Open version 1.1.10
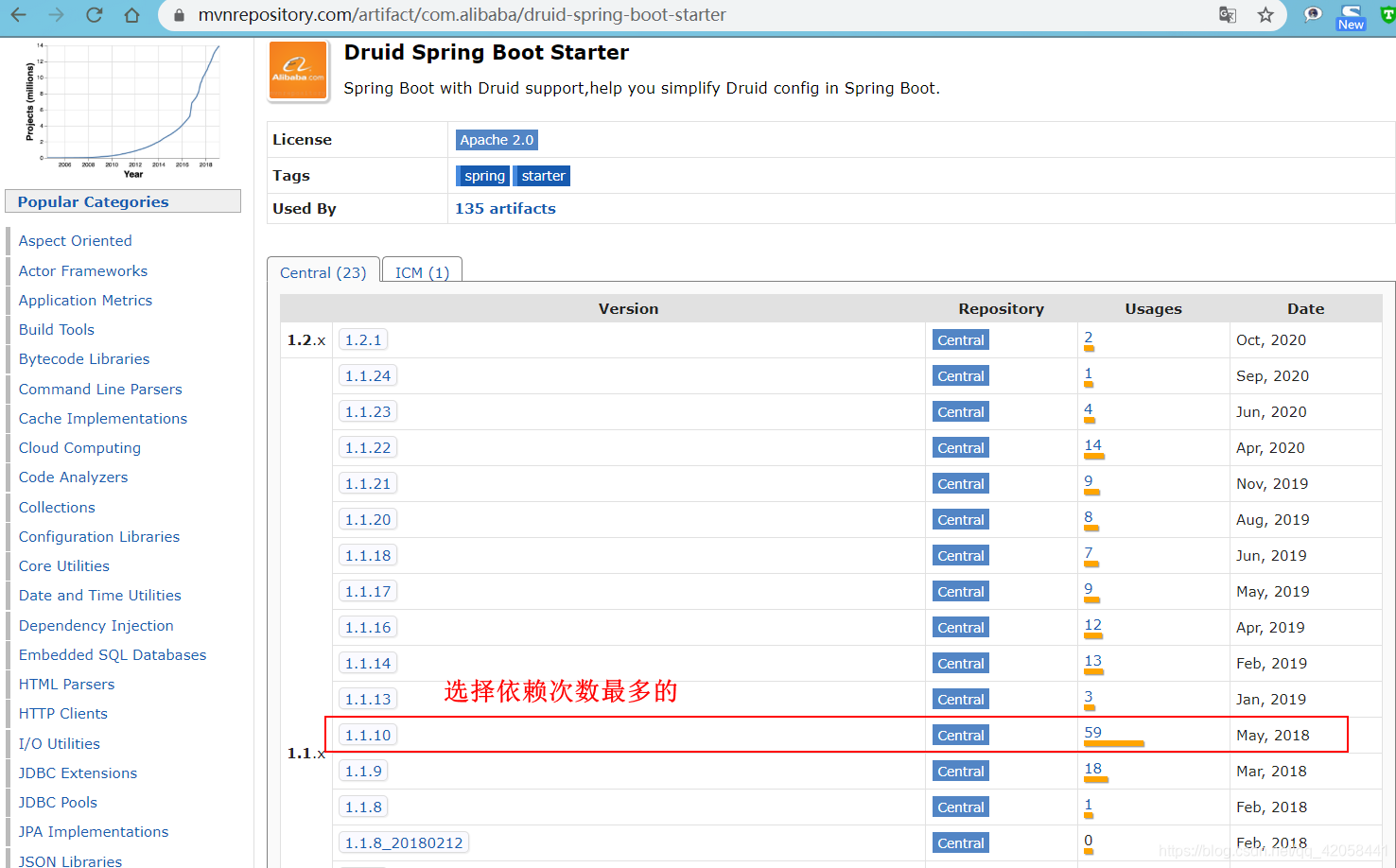 click(368, 736)
